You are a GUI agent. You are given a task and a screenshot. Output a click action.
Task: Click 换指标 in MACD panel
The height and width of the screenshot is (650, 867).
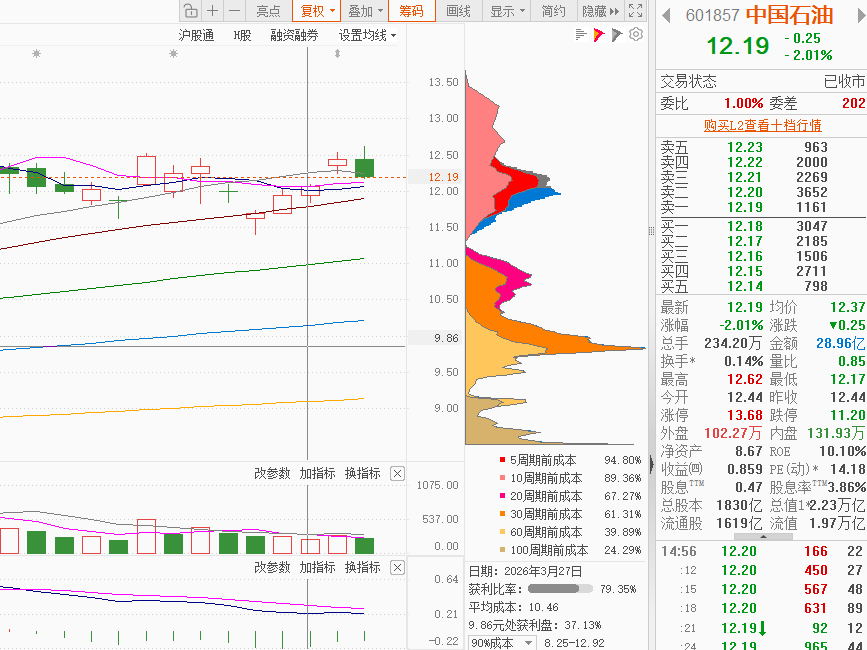[363, 568]
